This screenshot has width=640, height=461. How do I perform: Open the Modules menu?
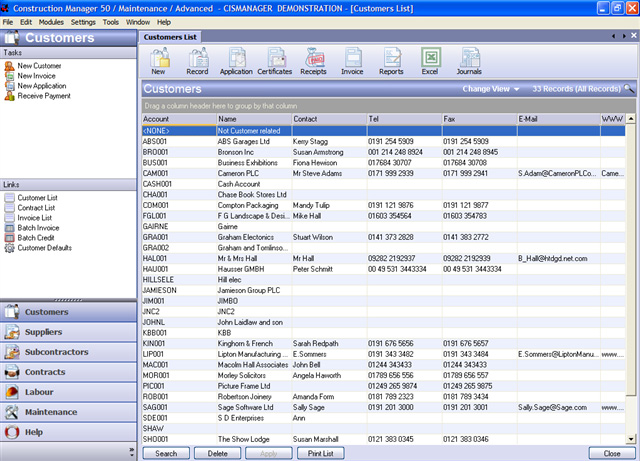(x=51, y=22)
